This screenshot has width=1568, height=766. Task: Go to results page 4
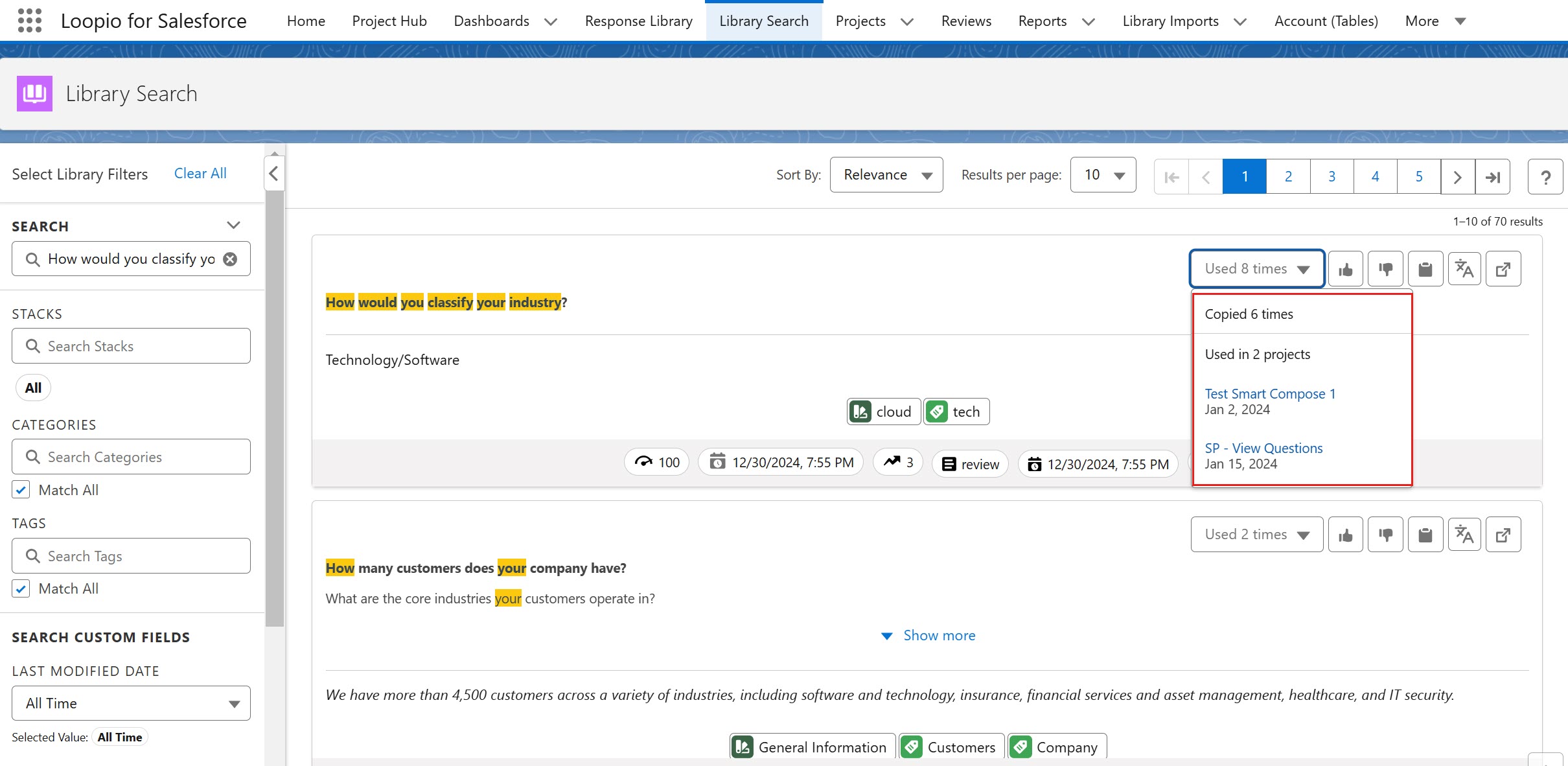1376,176
